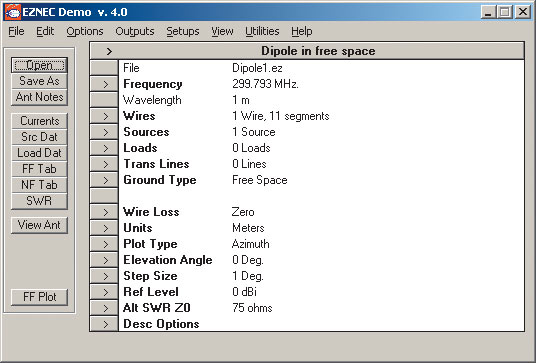Click the 'Desc Options' label
Image resolution: width=536 pixels, height=363 pixels.
(161, 324)
